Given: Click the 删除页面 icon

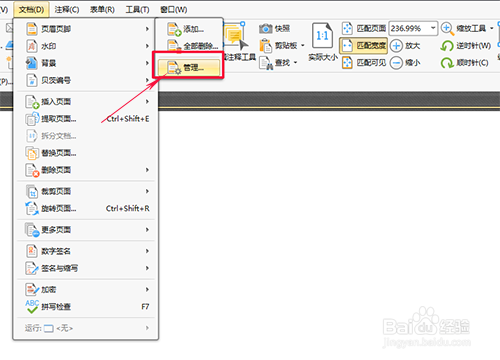Looking at the screenshot, I should 32,170.
